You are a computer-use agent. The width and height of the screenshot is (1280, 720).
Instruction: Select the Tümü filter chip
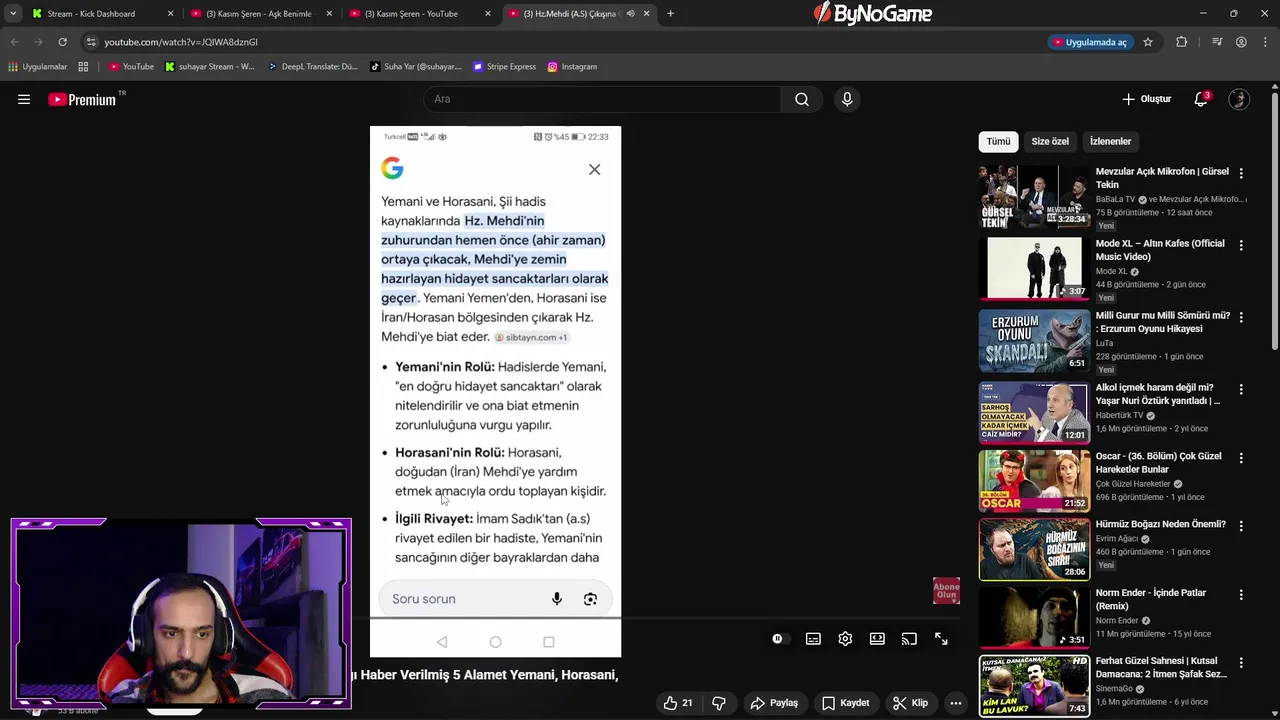pyautogui.click(x=998, y=142)
